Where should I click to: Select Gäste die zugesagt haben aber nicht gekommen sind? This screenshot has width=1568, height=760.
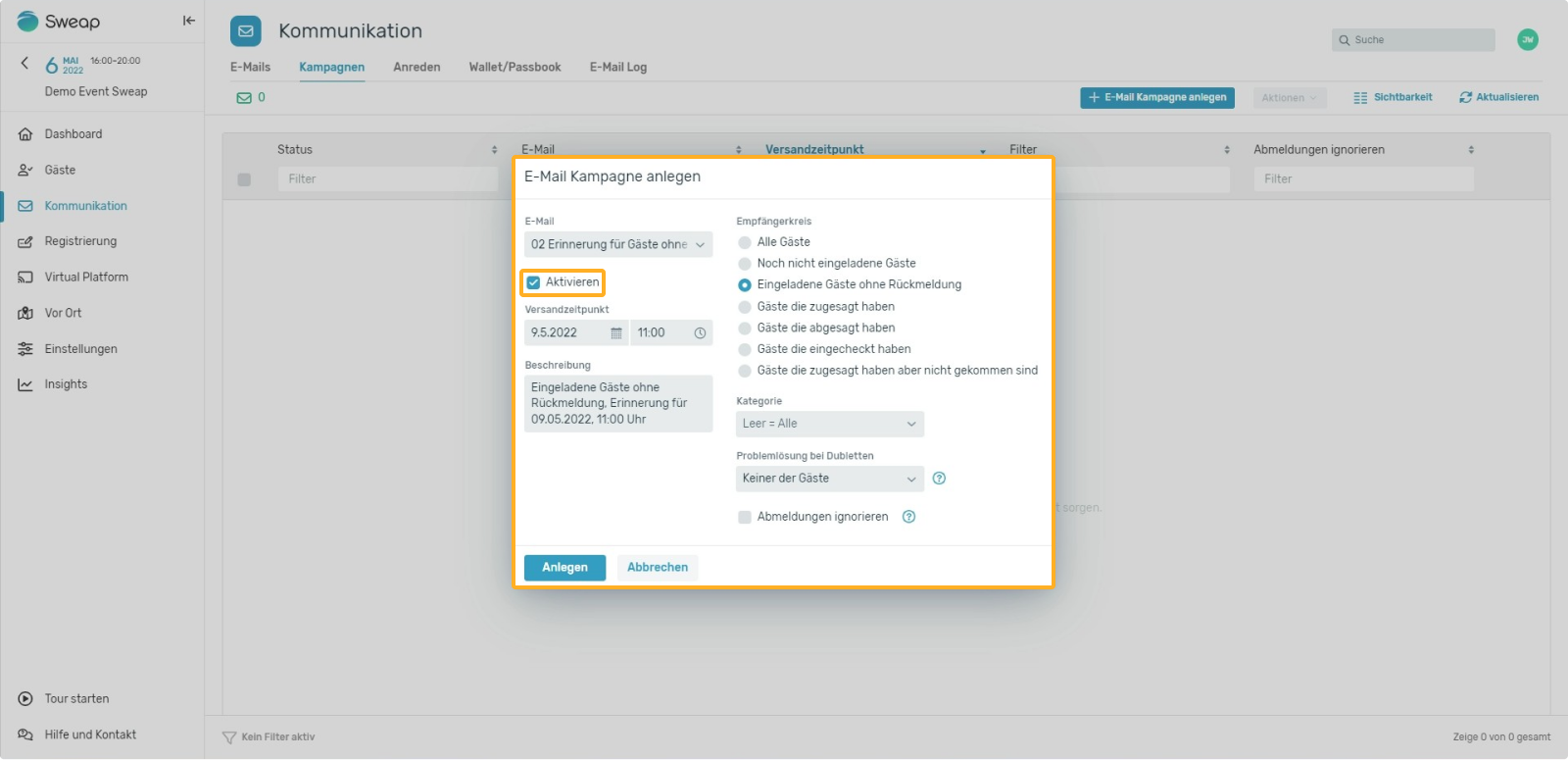pyautogui.click(x=745, y=371)
